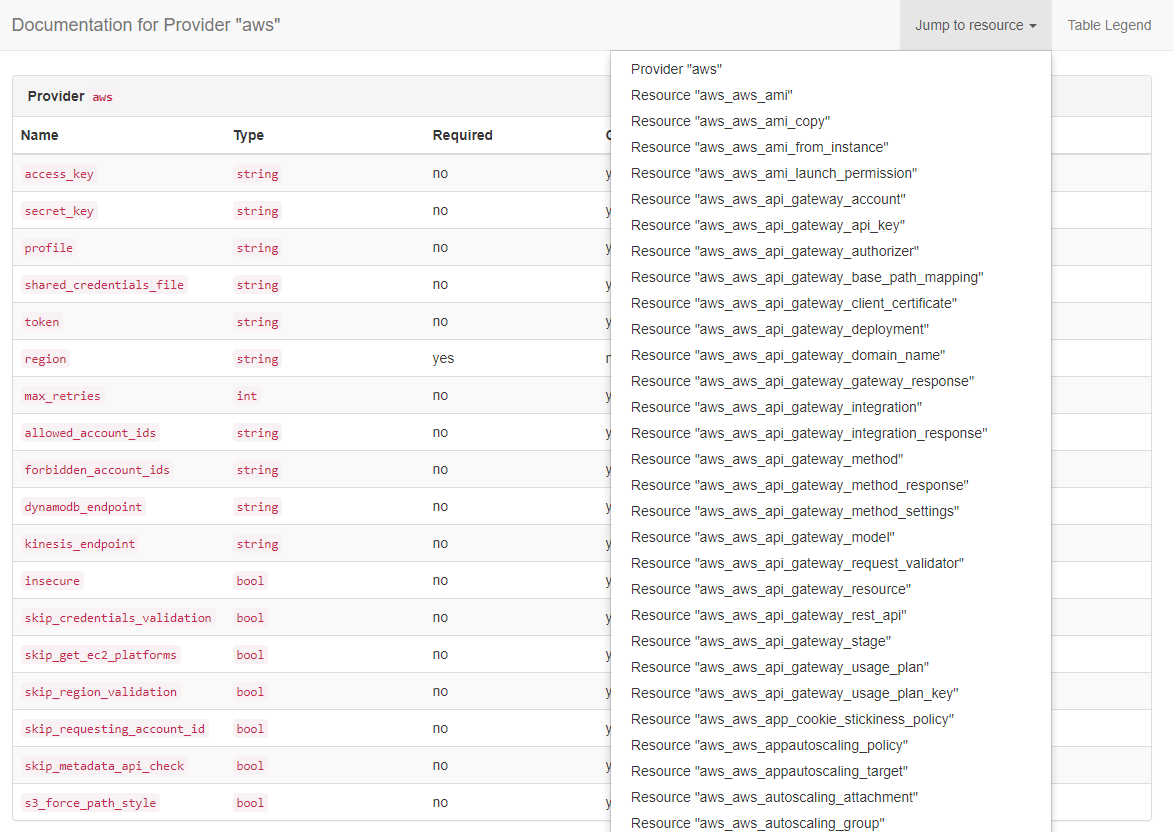Click the Documentation for Provider "aws" title
This screenshot has width=1173, height=832.
pyautogui.click(x=146, y=25)
